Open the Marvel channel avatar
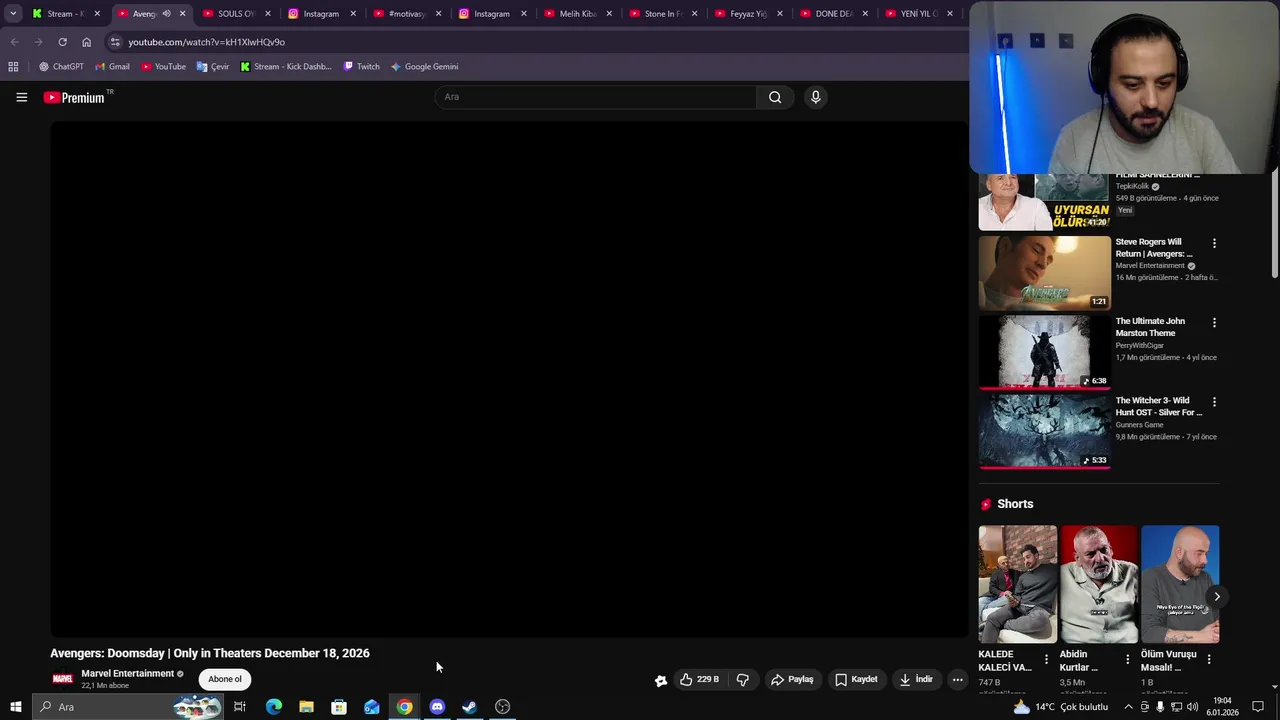 [62, 679]
